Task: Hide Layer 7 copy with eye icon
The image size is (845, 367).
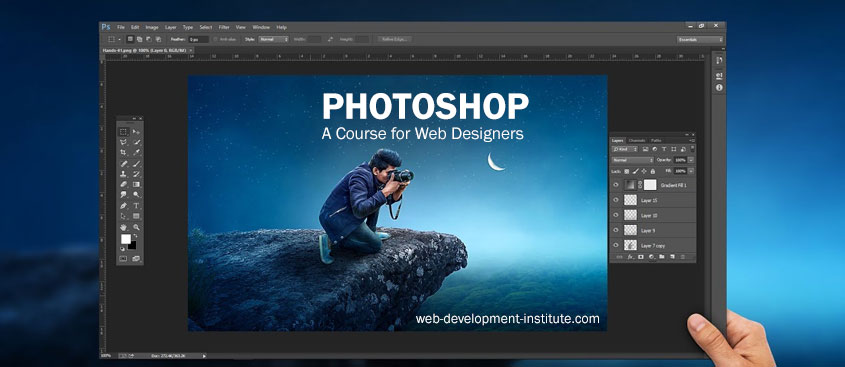Action: (616, 245)
